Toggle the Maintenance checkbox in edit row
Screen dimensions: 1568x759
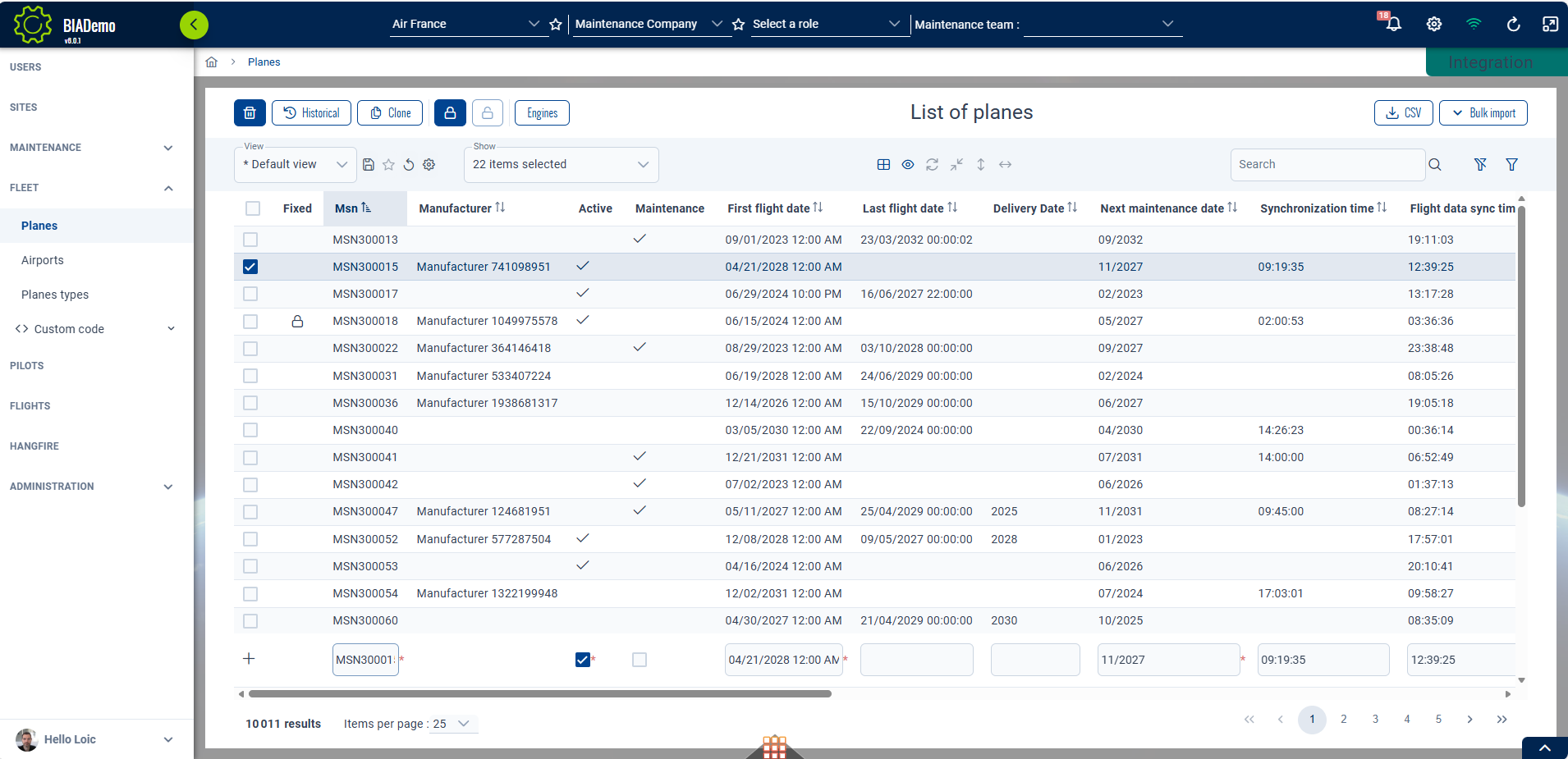click(640, 660)
